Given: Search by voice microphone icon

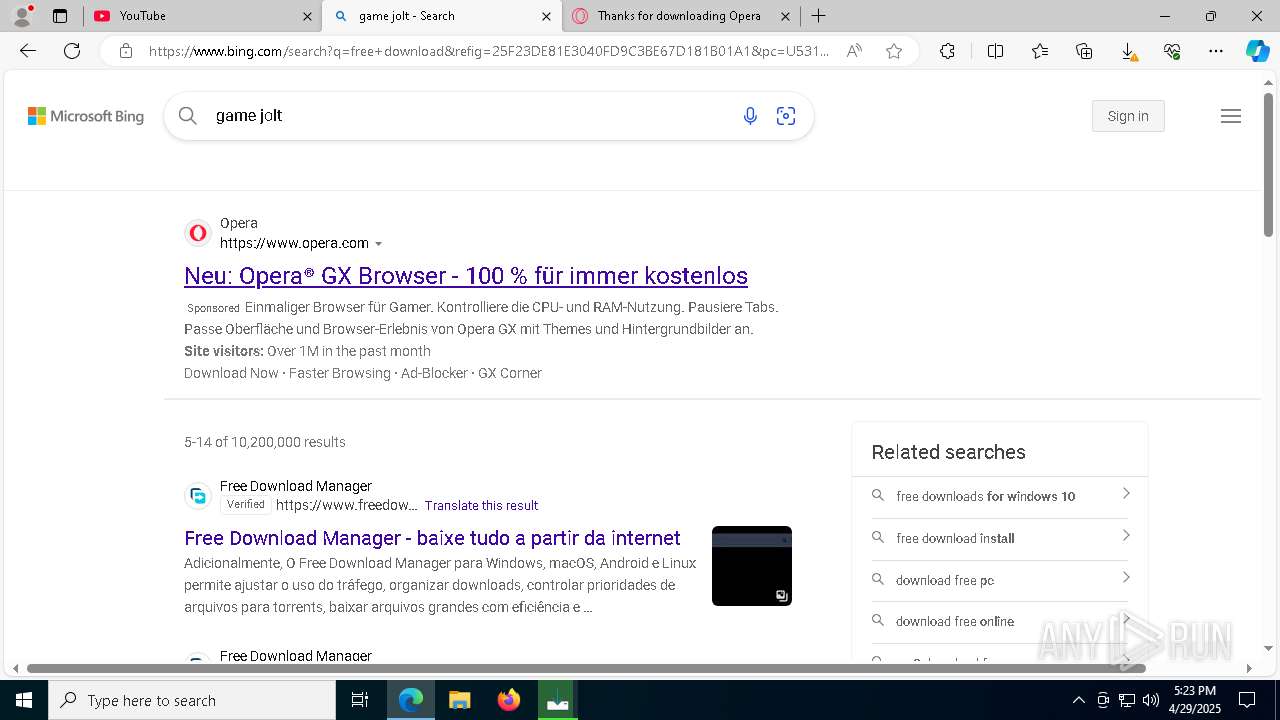Looking at the screenshot, I should [750, 116].
